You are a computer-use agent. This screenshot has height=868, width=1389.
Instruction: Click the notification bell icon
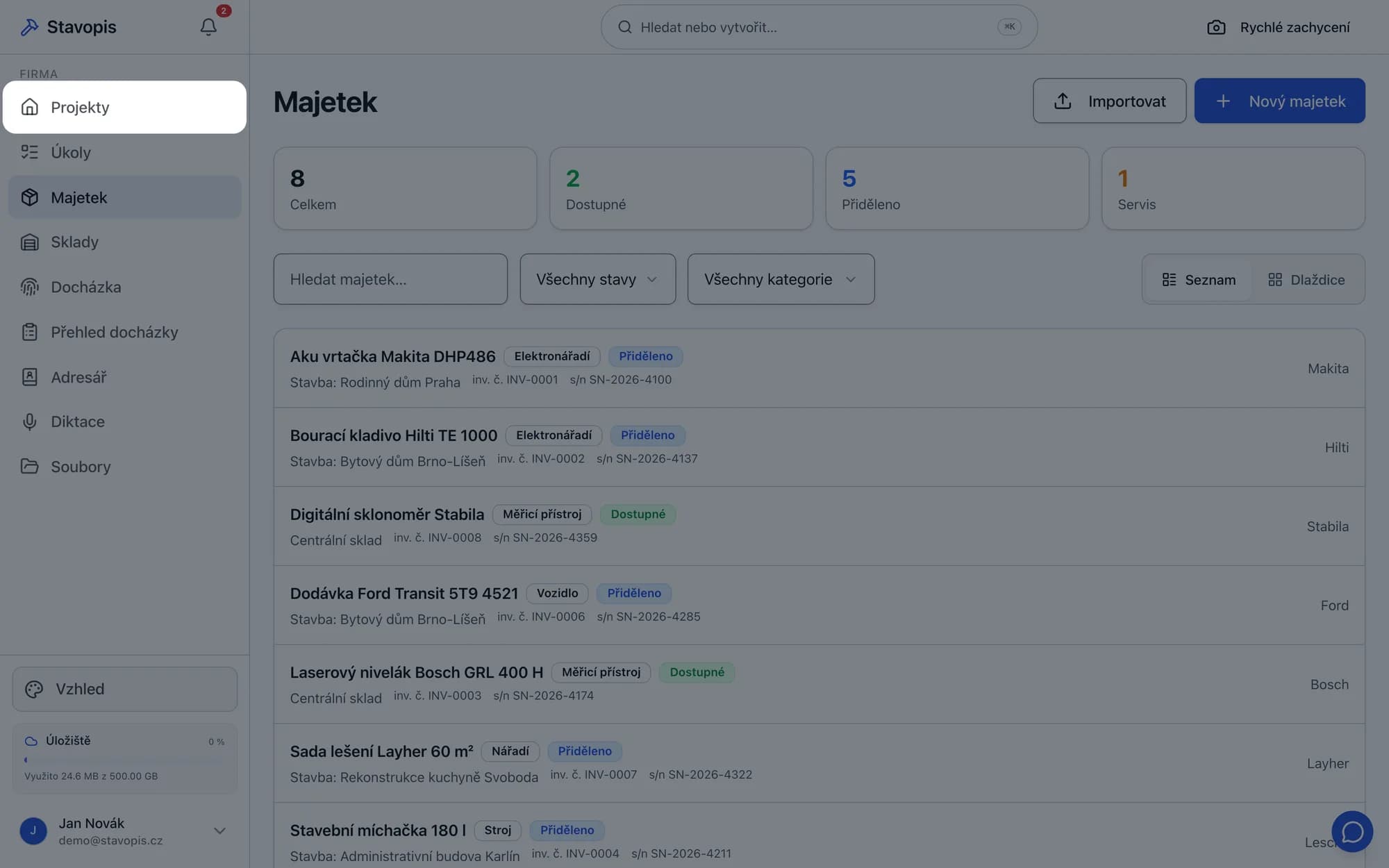(208, 27)
